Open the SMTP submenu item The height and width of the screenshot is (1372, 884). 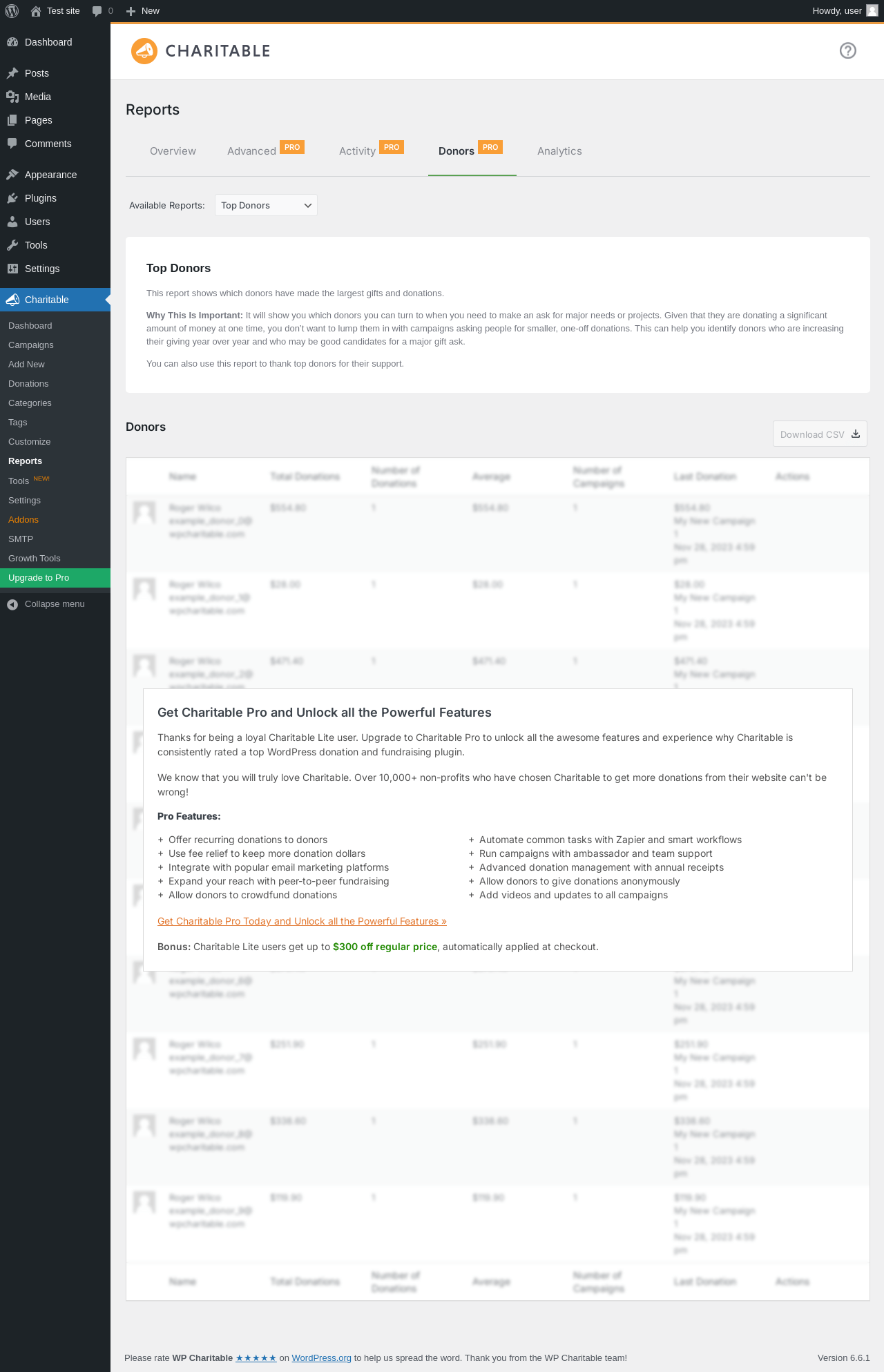pos(55,539)
